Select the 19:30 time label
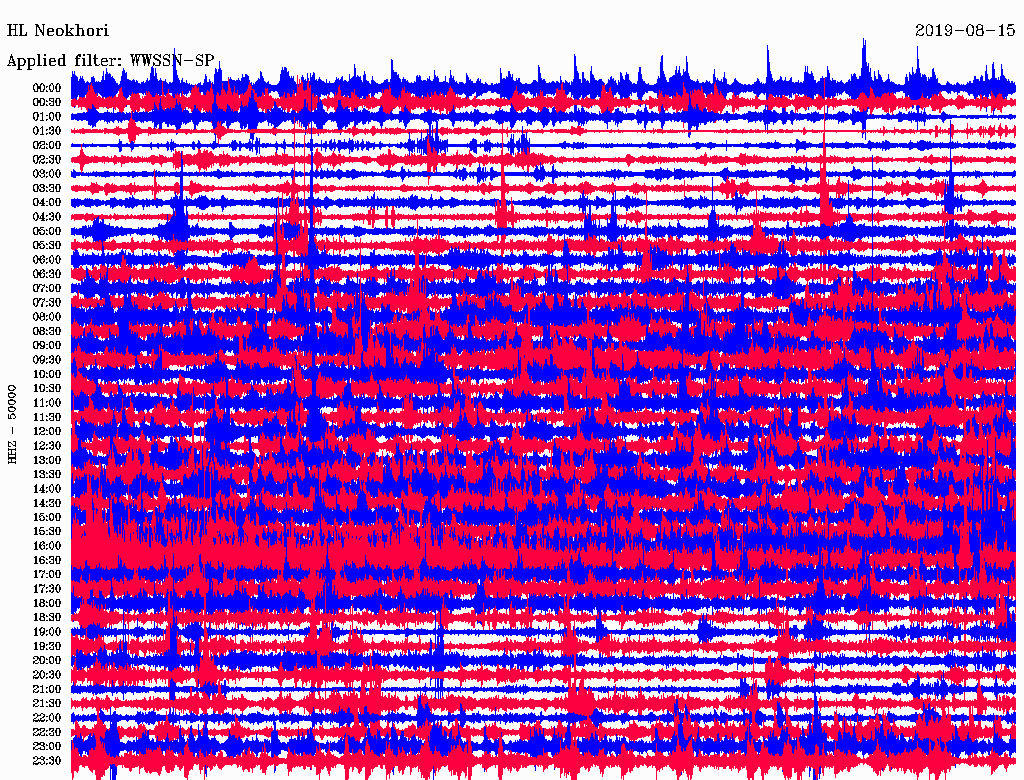 point(47,646)
